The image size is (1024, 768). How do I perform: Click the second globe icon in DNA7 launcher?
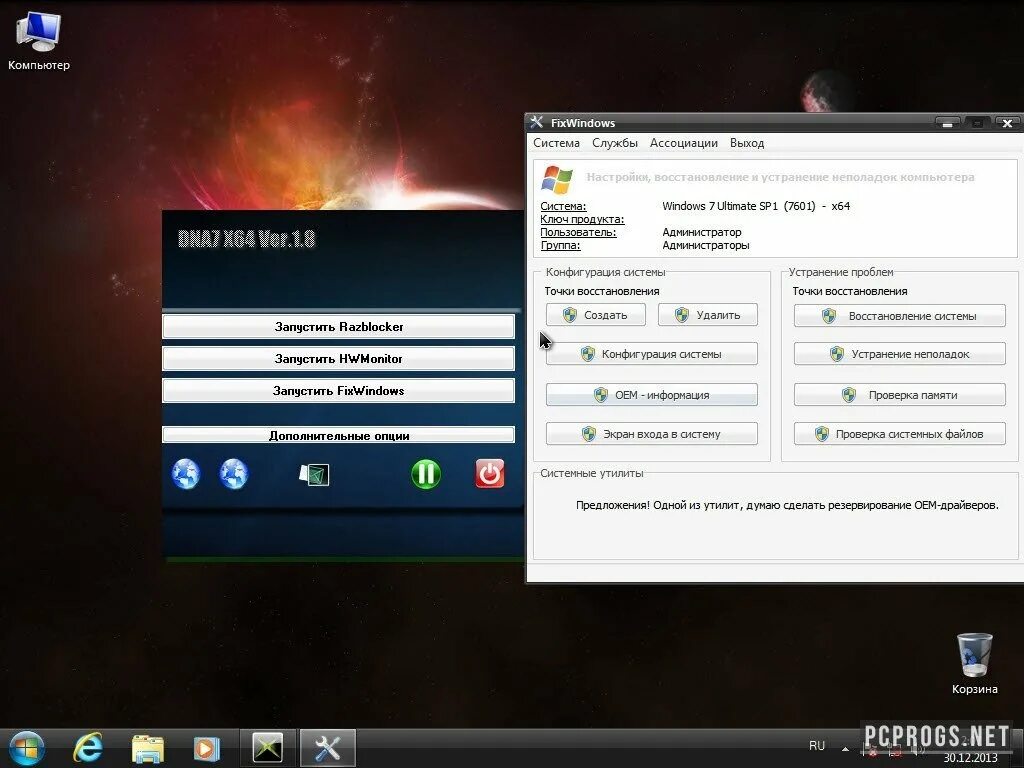234,474
